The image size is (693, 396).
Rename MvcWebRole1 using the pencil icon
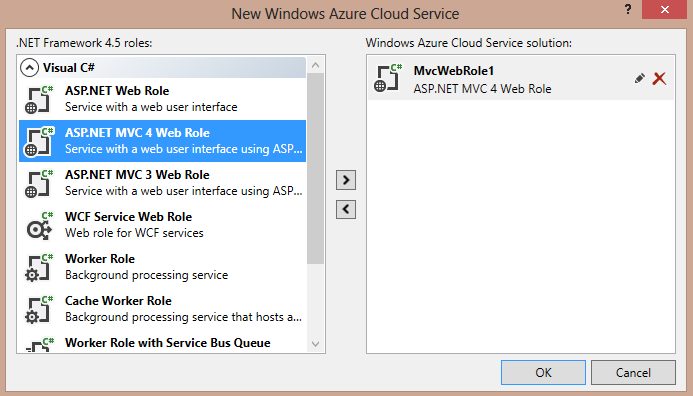coord(639,79)
